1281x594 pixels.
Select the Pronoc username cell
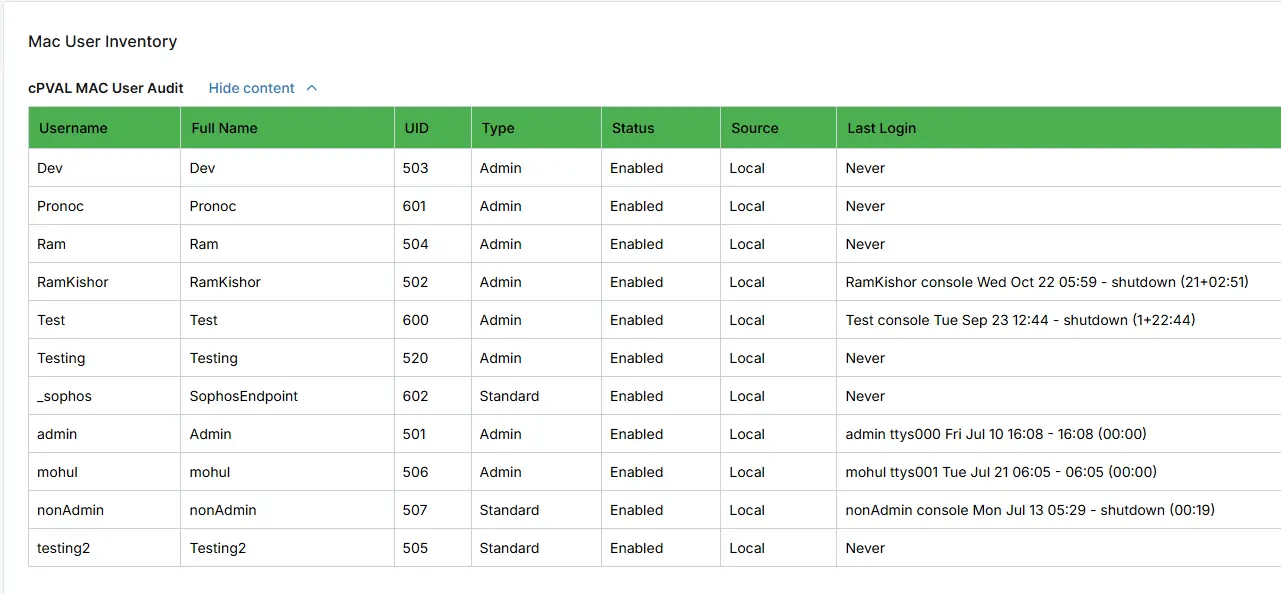pos(104,206)
